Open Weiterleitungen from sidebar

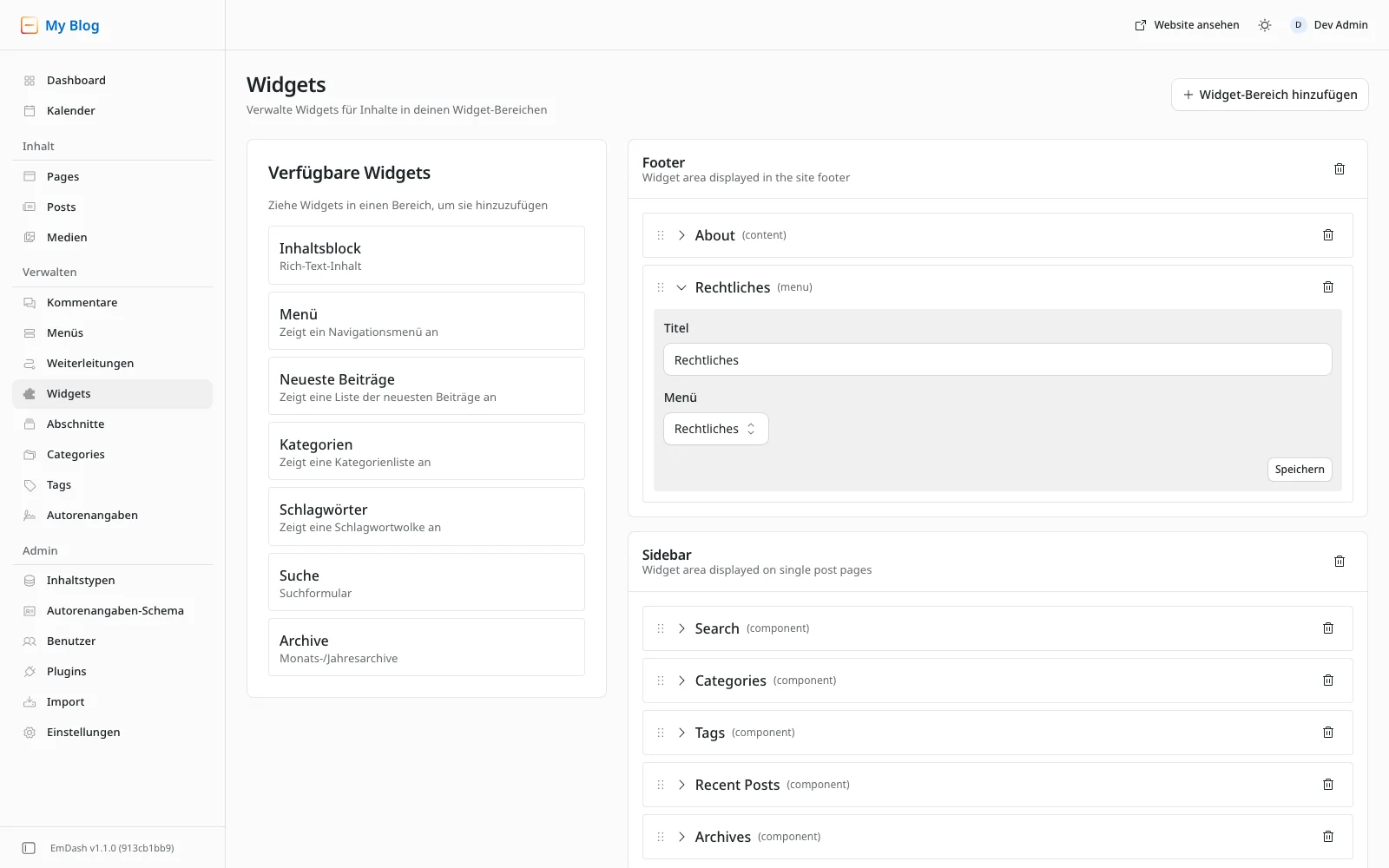click(x=113, y=364)
